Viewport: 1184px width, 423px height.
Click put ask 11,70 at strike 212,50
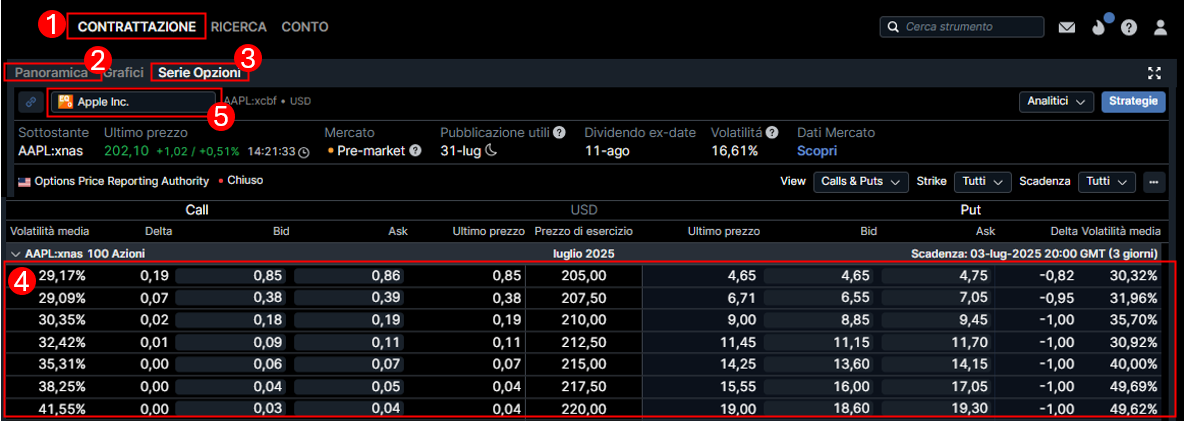[938, 341]
